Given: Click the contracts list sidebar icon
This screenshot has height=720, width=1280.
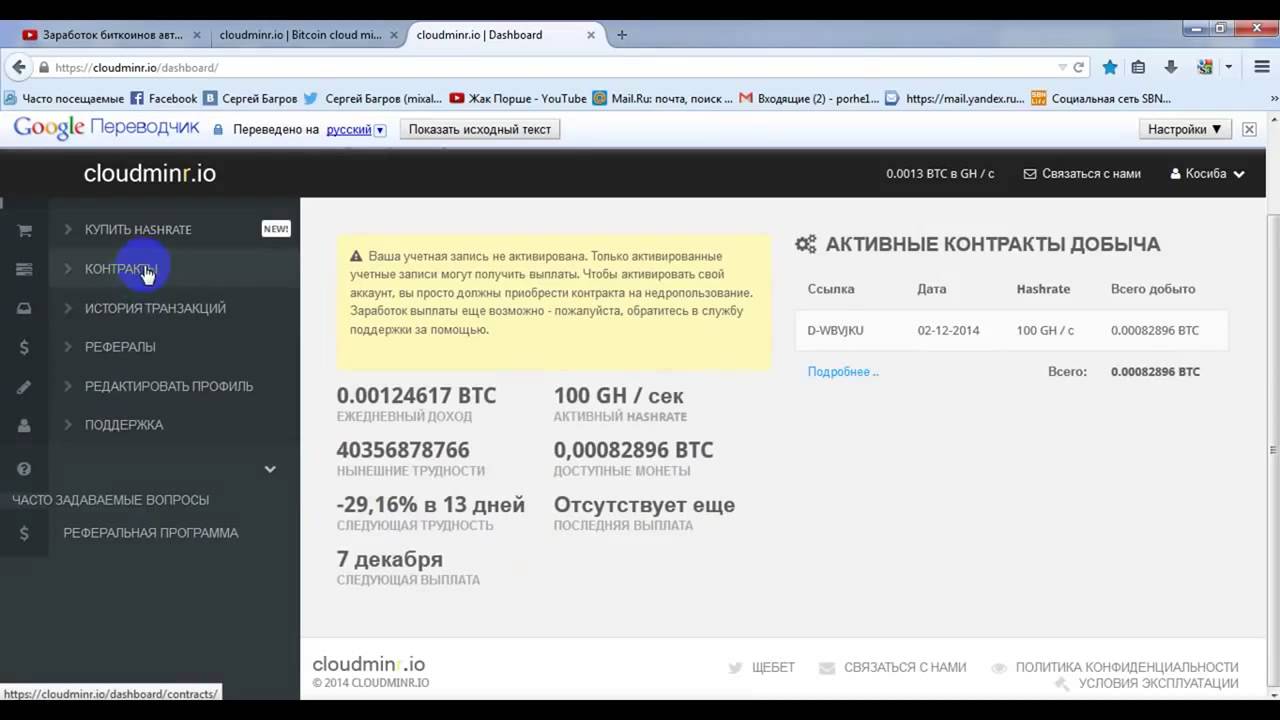Looking at the screenshot, I should [x=24, y=269].
